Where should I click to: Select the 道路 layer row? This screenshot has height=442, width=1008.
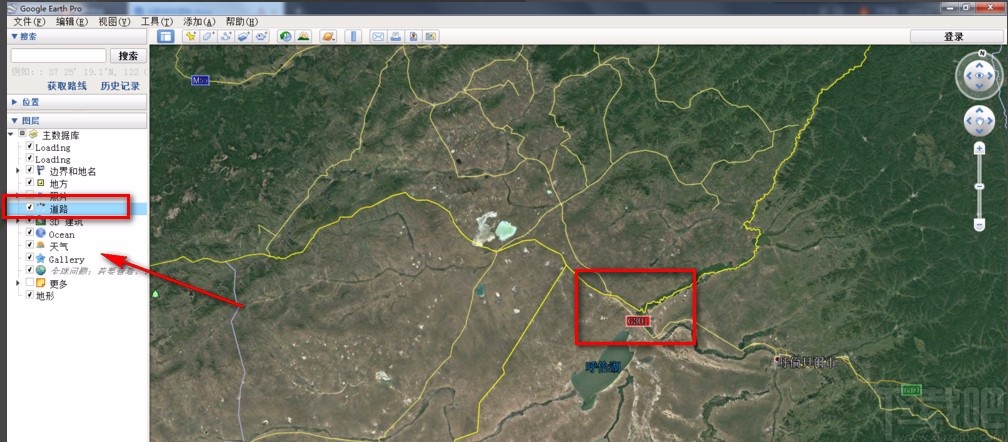(76, 208)
